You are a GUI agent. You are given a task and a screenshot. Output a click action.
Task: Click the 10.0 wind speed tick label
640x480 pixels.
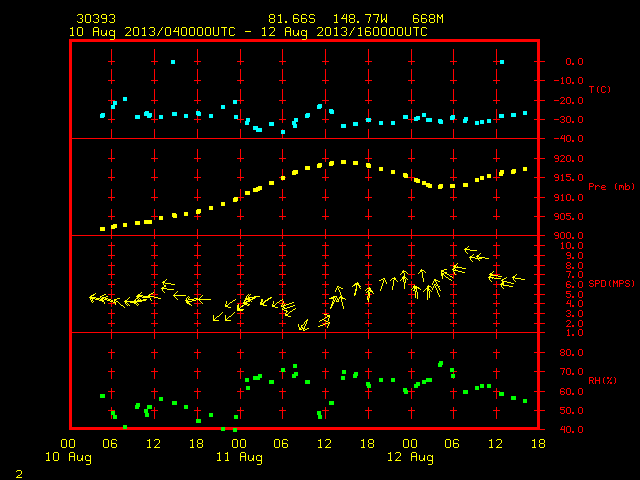tap(571, 246)
